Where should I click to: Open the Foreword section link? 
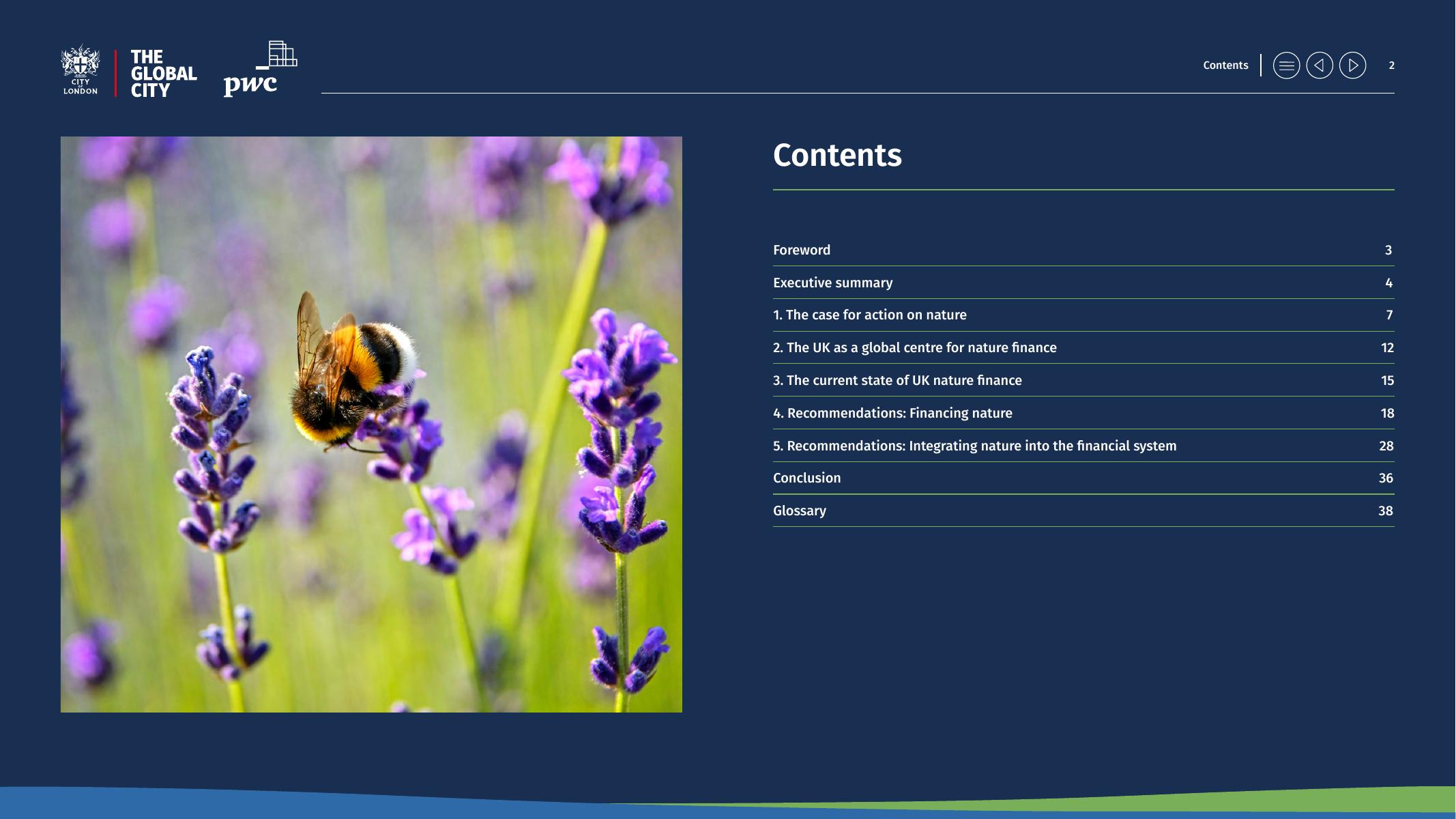coord(802,250)
